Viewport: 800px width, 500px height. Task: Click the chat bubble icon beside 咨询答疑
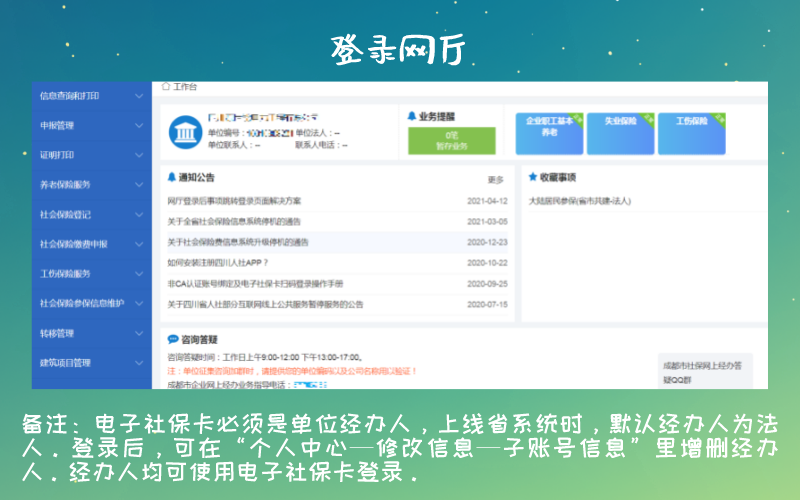coord(173,339)
